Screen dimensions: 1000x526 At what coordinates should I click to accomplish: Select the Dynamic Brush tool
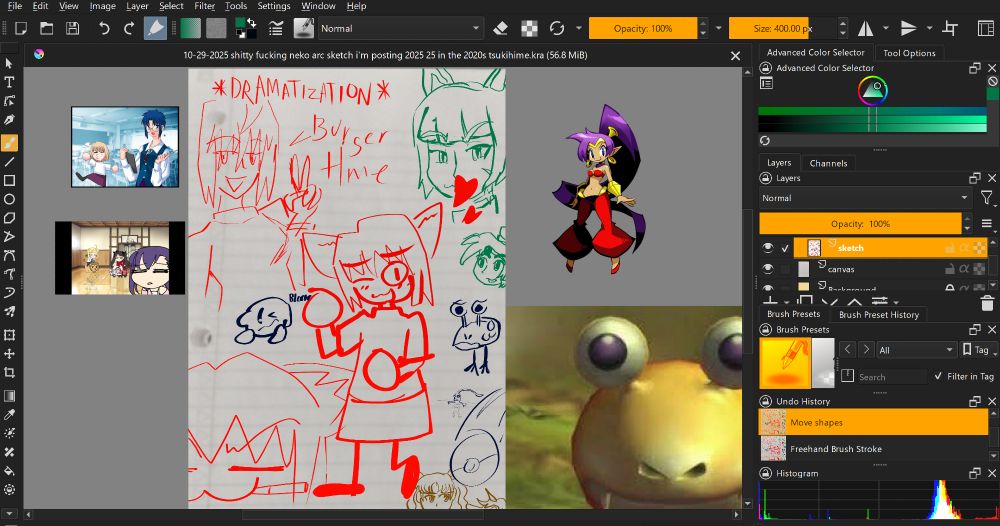[x=9, y=293]
